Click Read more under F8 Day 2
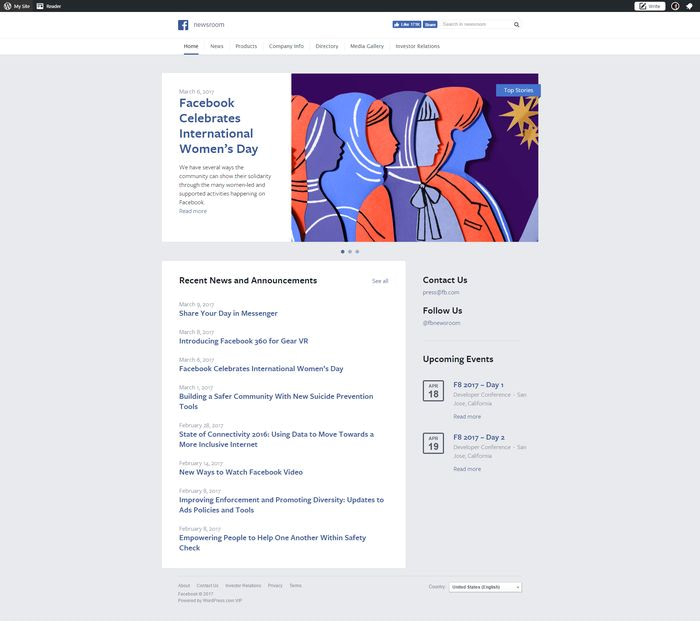The image size is (700, 630). coord(467,469)
